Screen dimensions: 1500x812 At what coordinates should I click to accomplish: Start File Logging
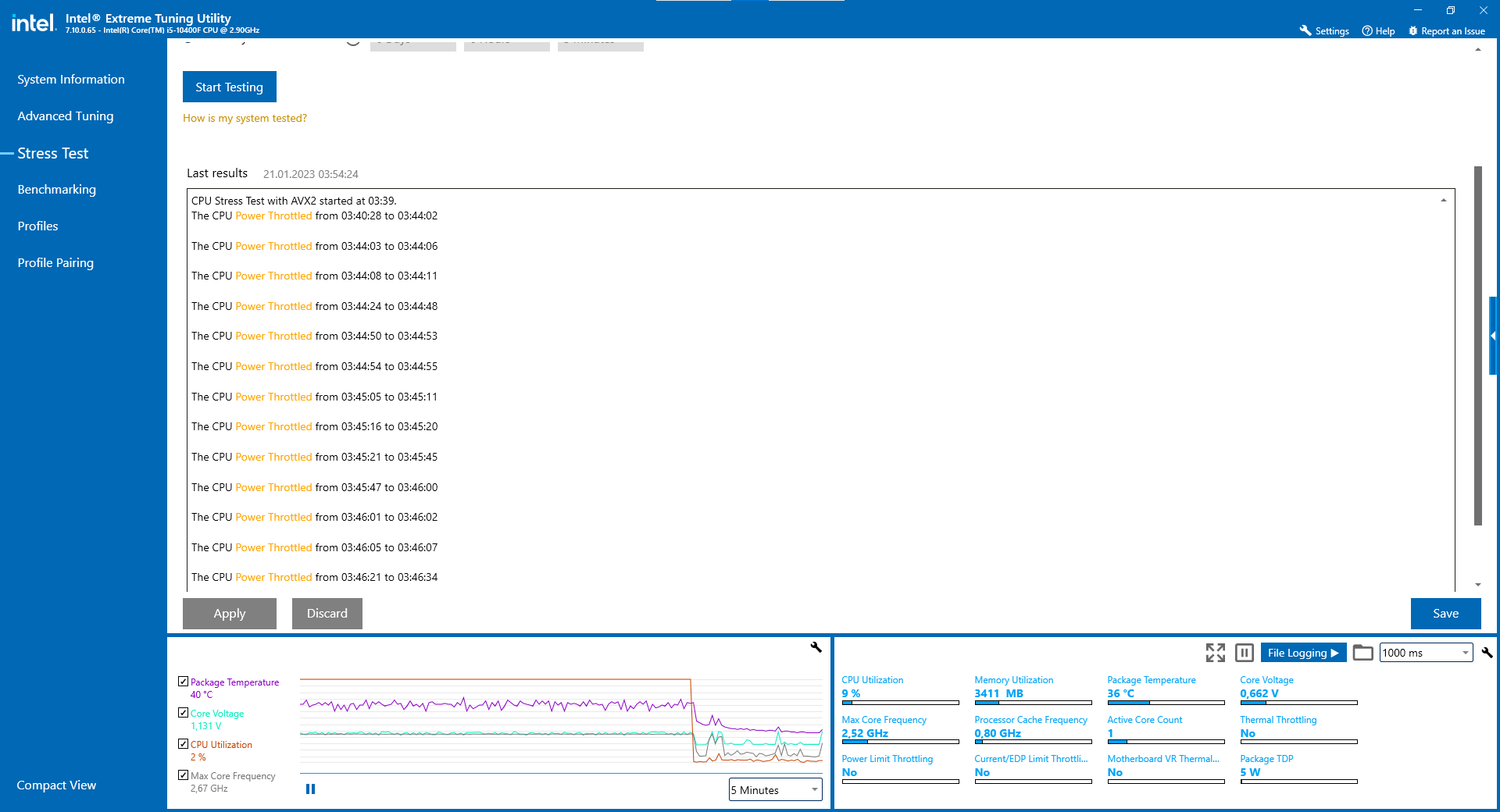[x=1303, y=652]
